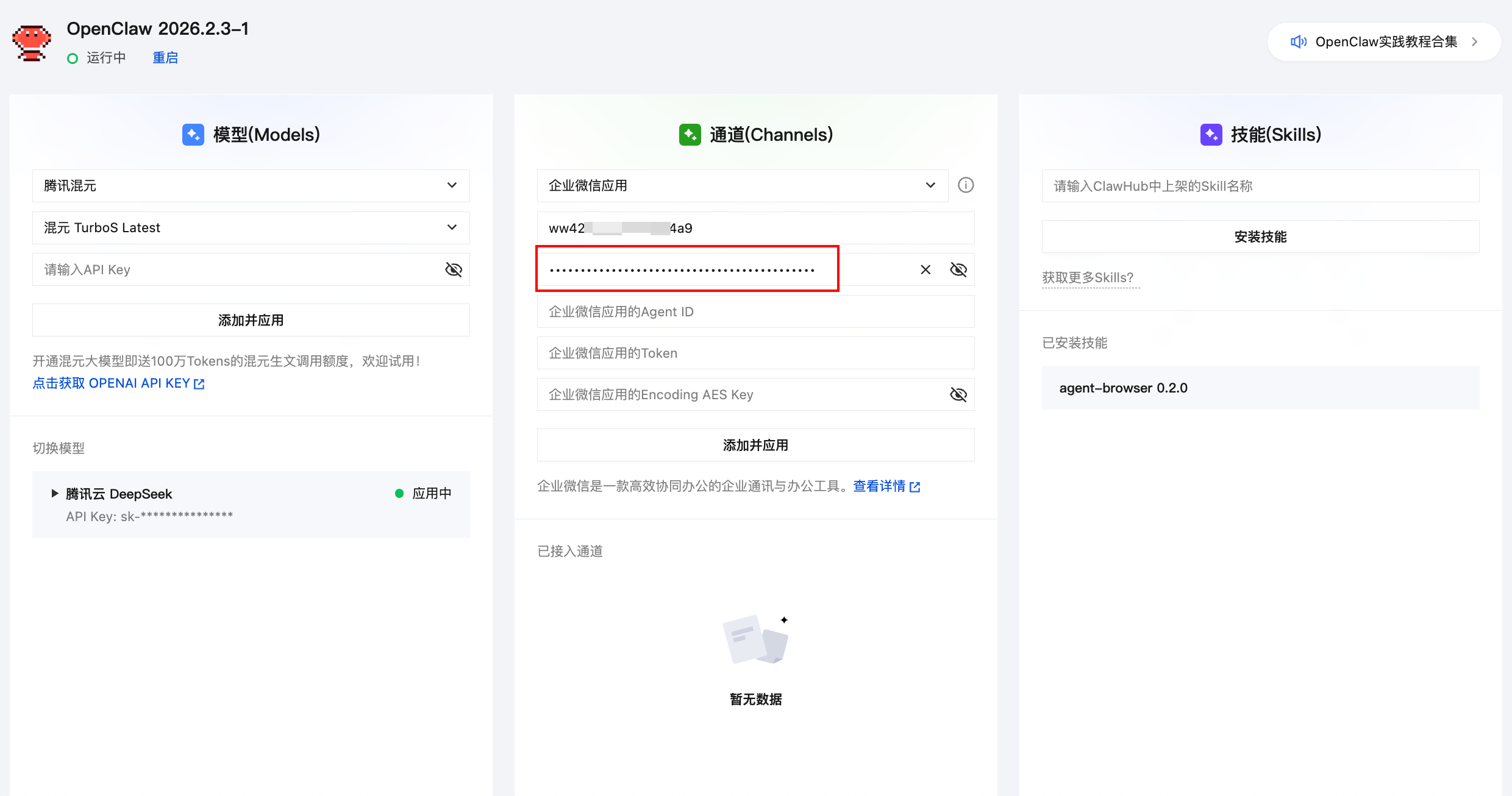Click the green Channels section icon
This screenshot has height=796, width=1512.
point(690,135)
